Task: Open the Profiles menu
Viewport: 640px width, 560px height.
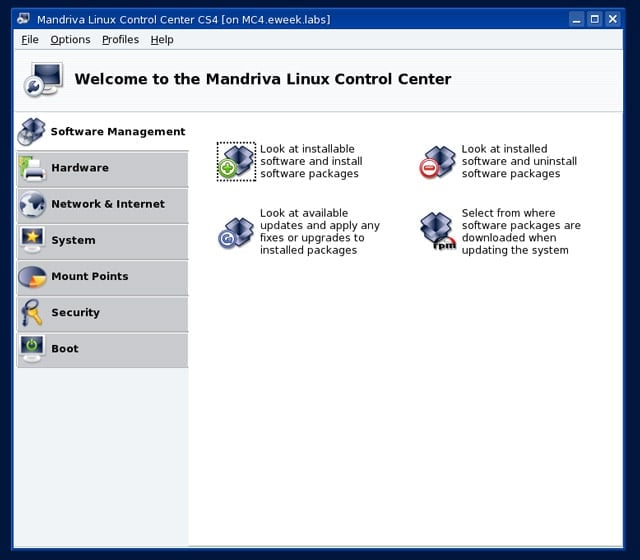Action: pos(120,40)
